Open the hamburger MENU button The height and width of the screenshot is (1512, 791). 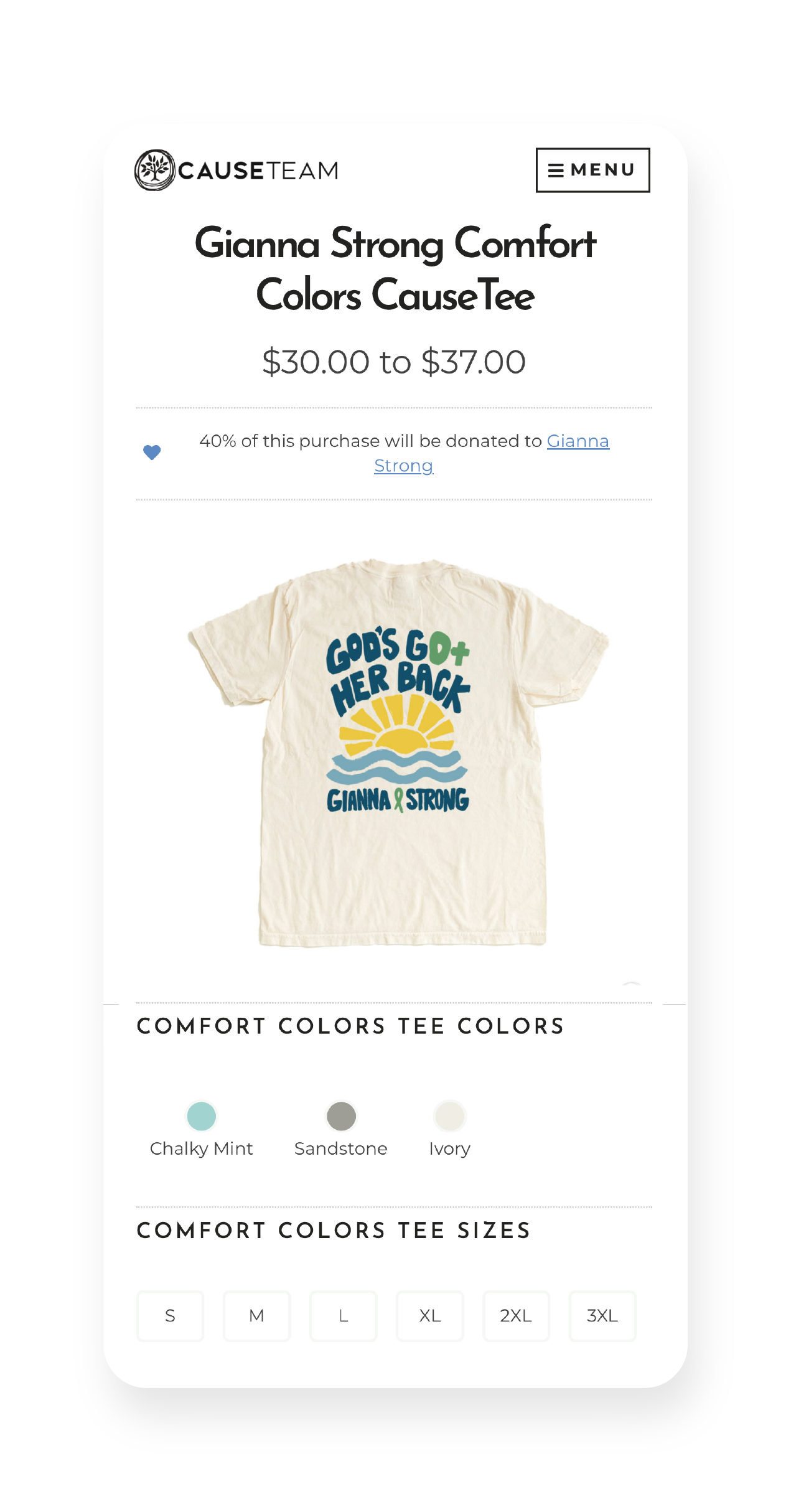pos(592,170)
